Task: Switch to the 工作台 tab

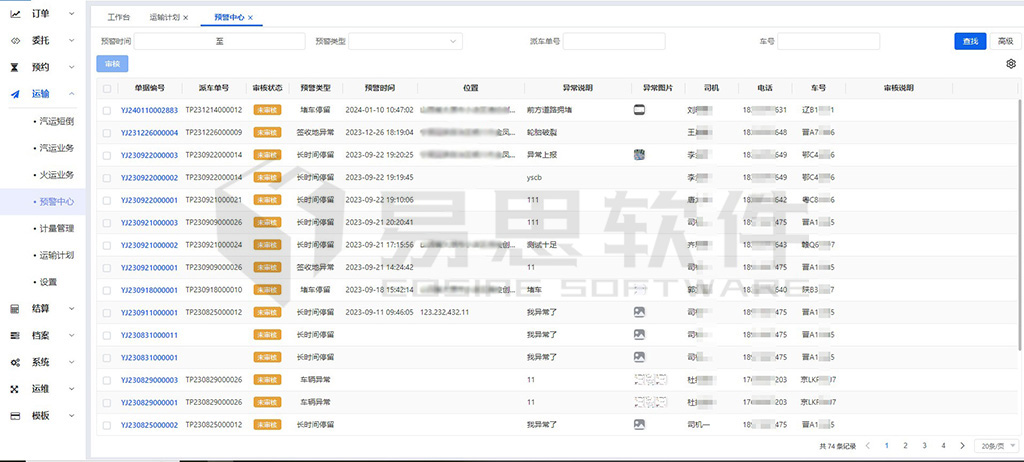Action: [x=118, y=18]
